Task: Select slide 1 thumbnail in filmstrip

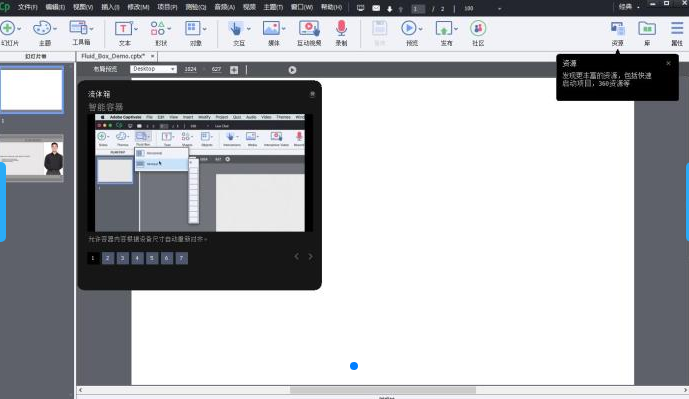Action: coord(32,90)
